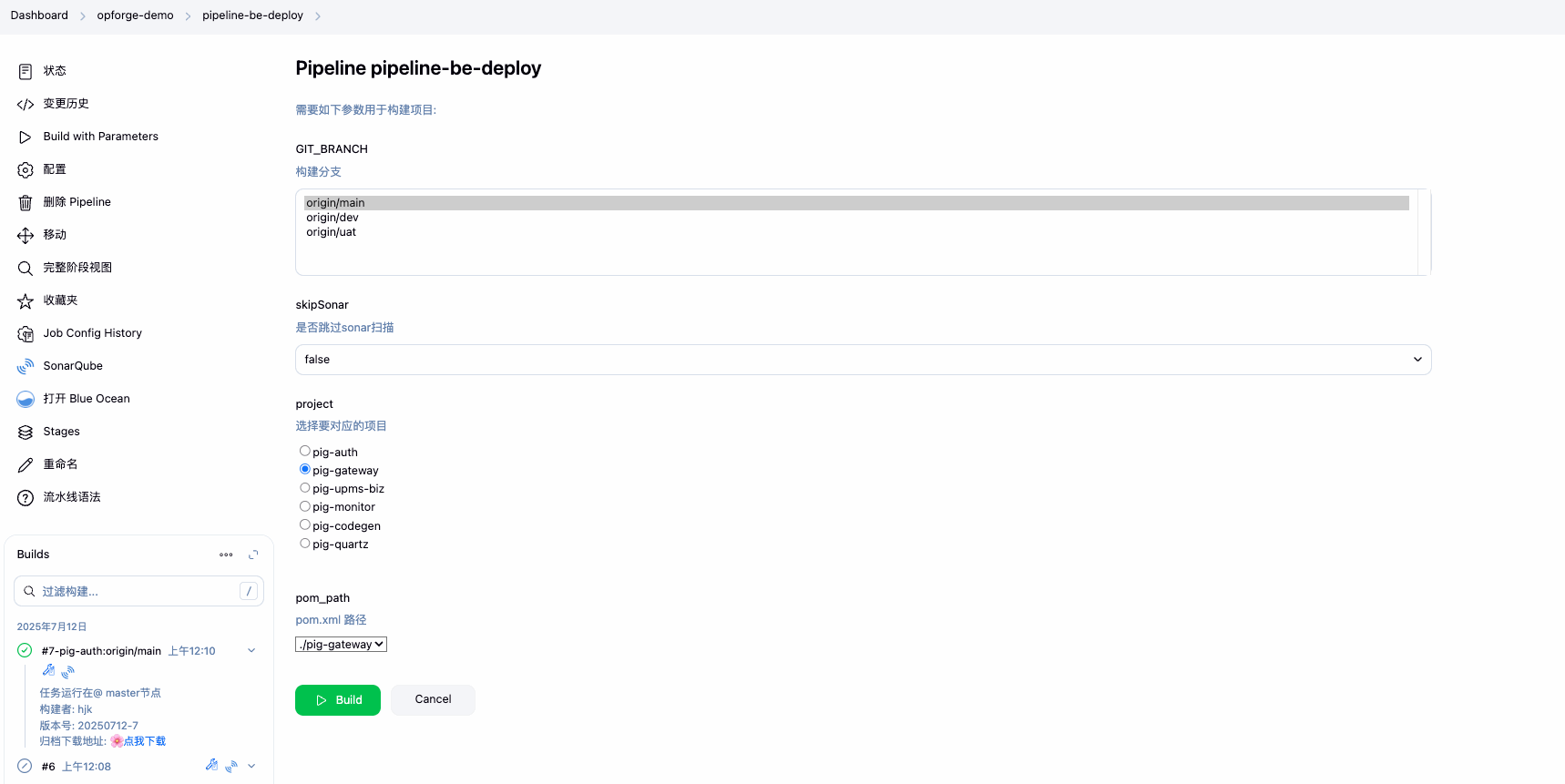
Task: Select the pig-auth radio button
Action: coord(305,451)
